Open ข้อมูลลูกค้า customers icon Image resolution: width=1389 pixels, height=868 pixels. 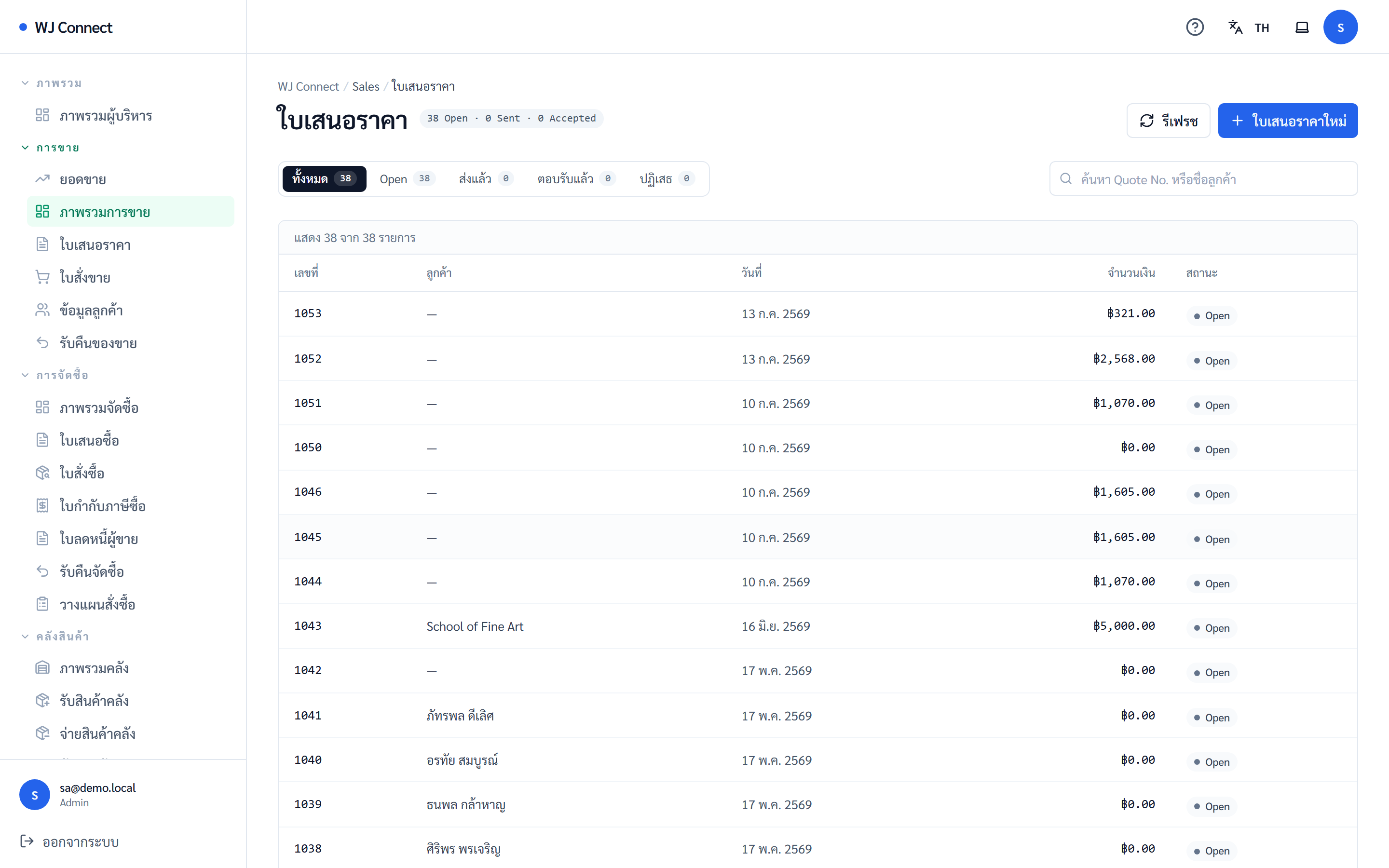[x=131, y=310]
